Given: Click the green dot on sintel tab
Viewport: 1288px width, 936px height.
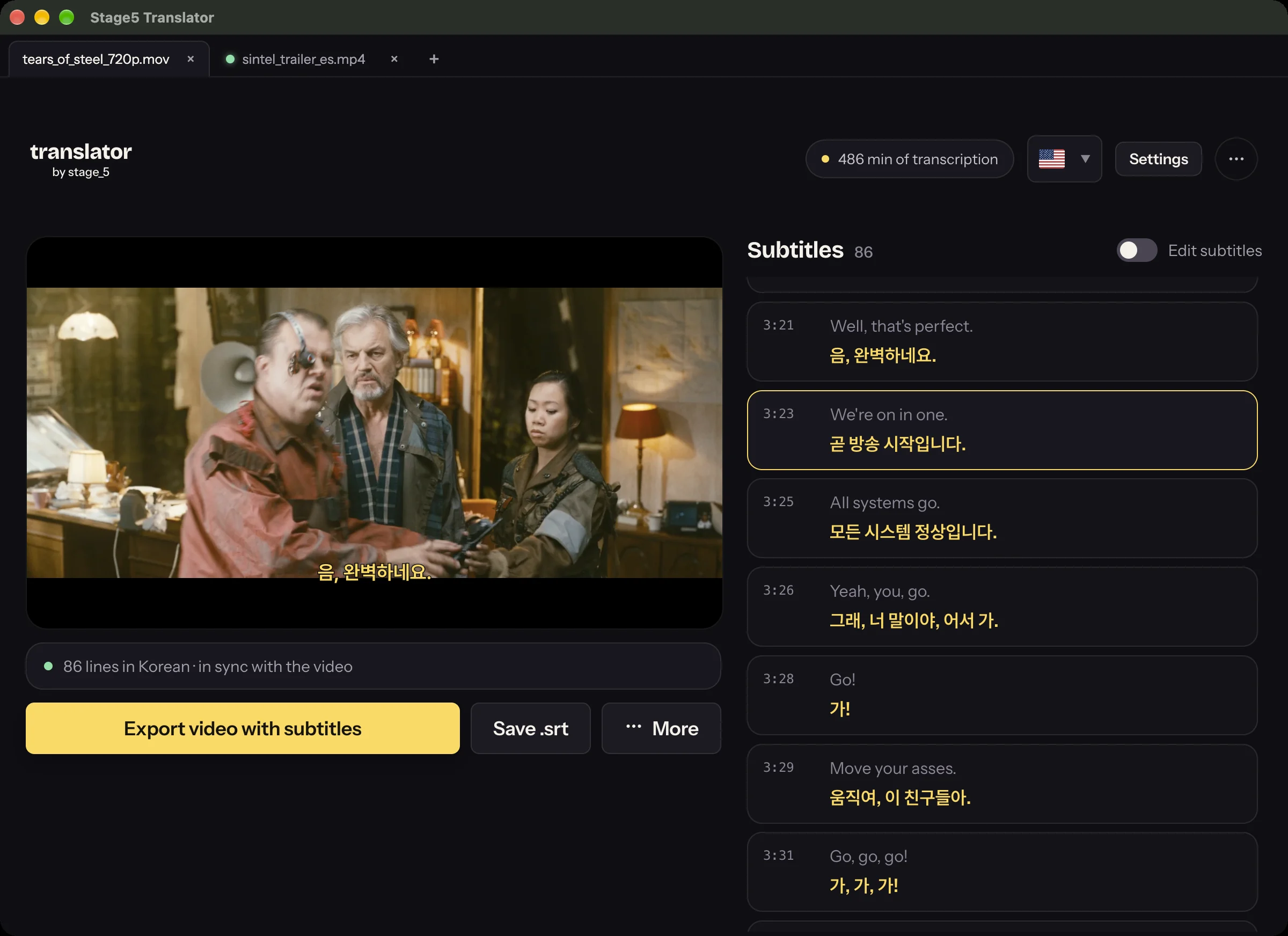Looking at the screenshot, I should (x=230, y=59).
